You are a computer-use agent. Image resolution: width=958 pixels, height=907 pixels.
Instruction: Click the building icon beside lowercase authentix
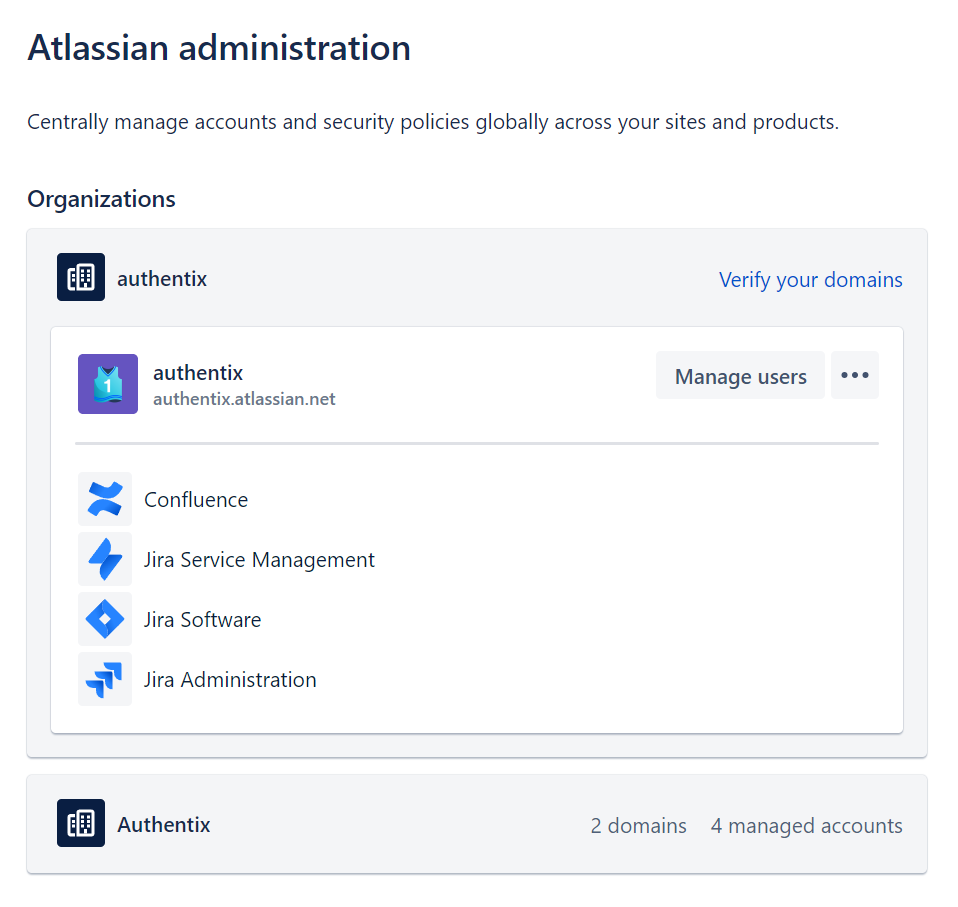[81, 277]
